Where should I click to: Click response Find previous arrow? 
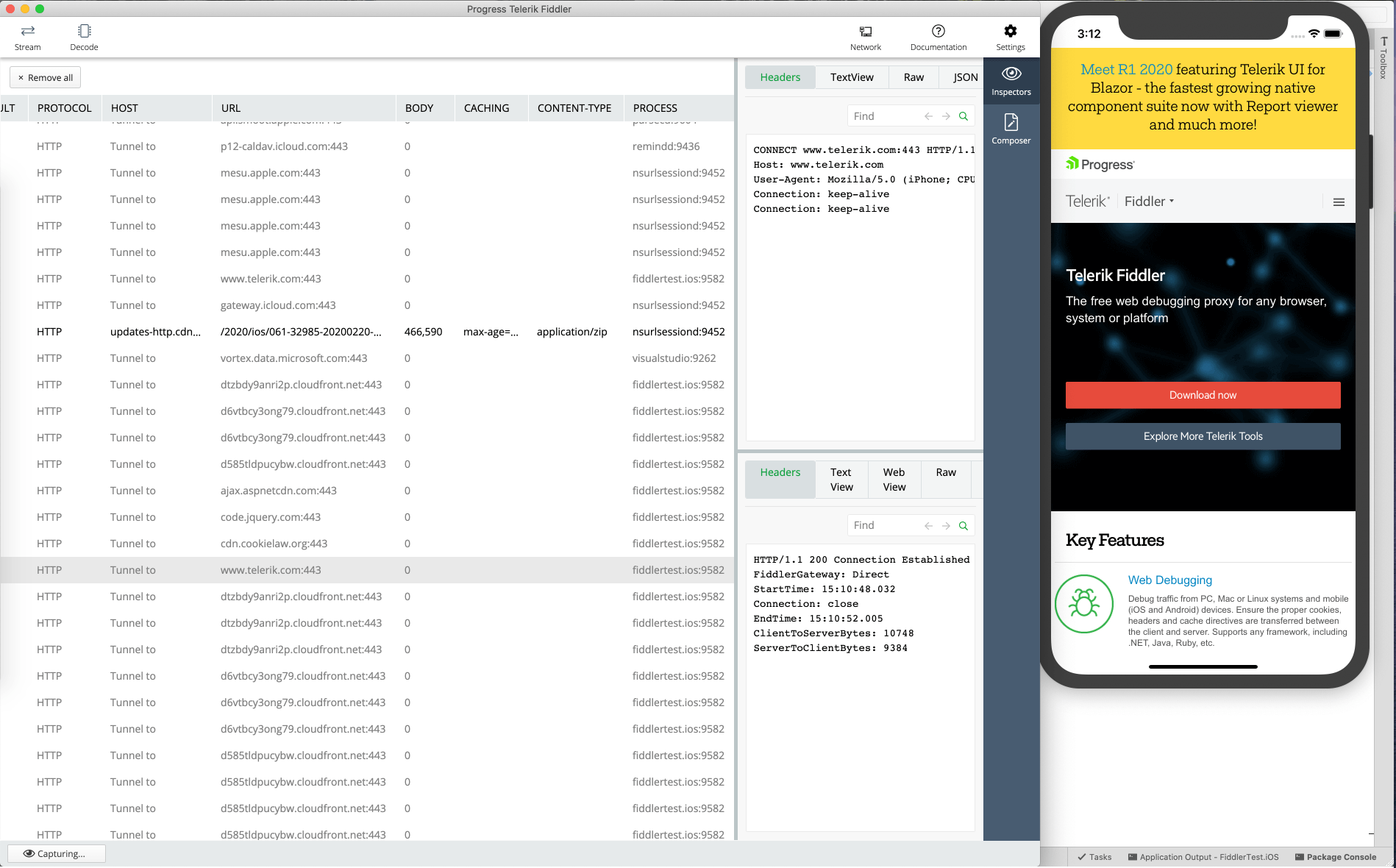click(x=928, y=525)
